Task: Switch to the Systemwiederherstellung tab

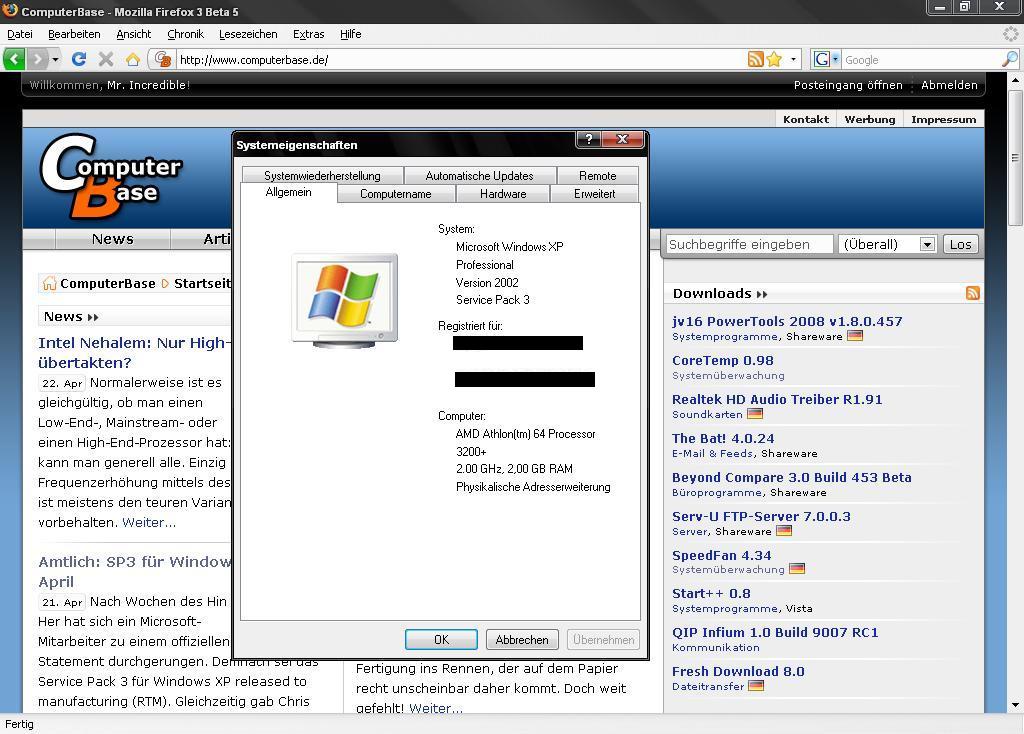Action: (x=322, y=176)
